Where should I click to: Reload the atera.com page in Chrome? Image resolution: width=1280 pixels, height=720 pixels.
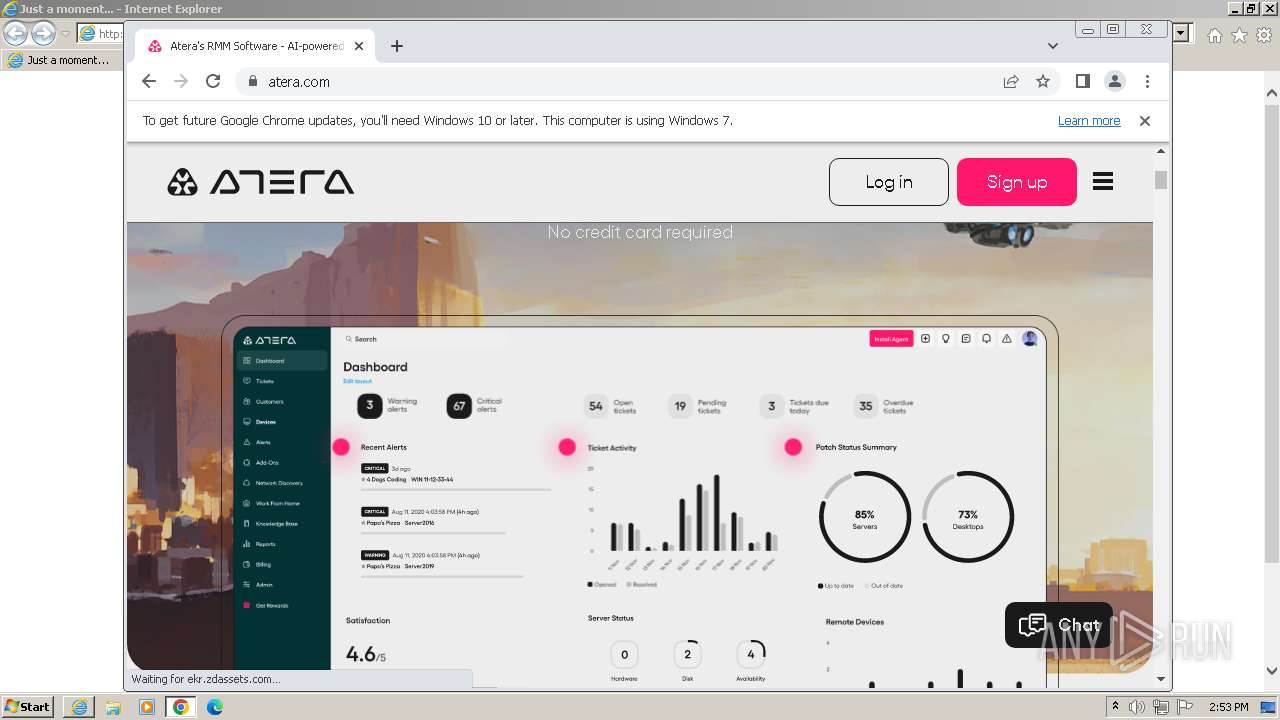click(213, 82)
